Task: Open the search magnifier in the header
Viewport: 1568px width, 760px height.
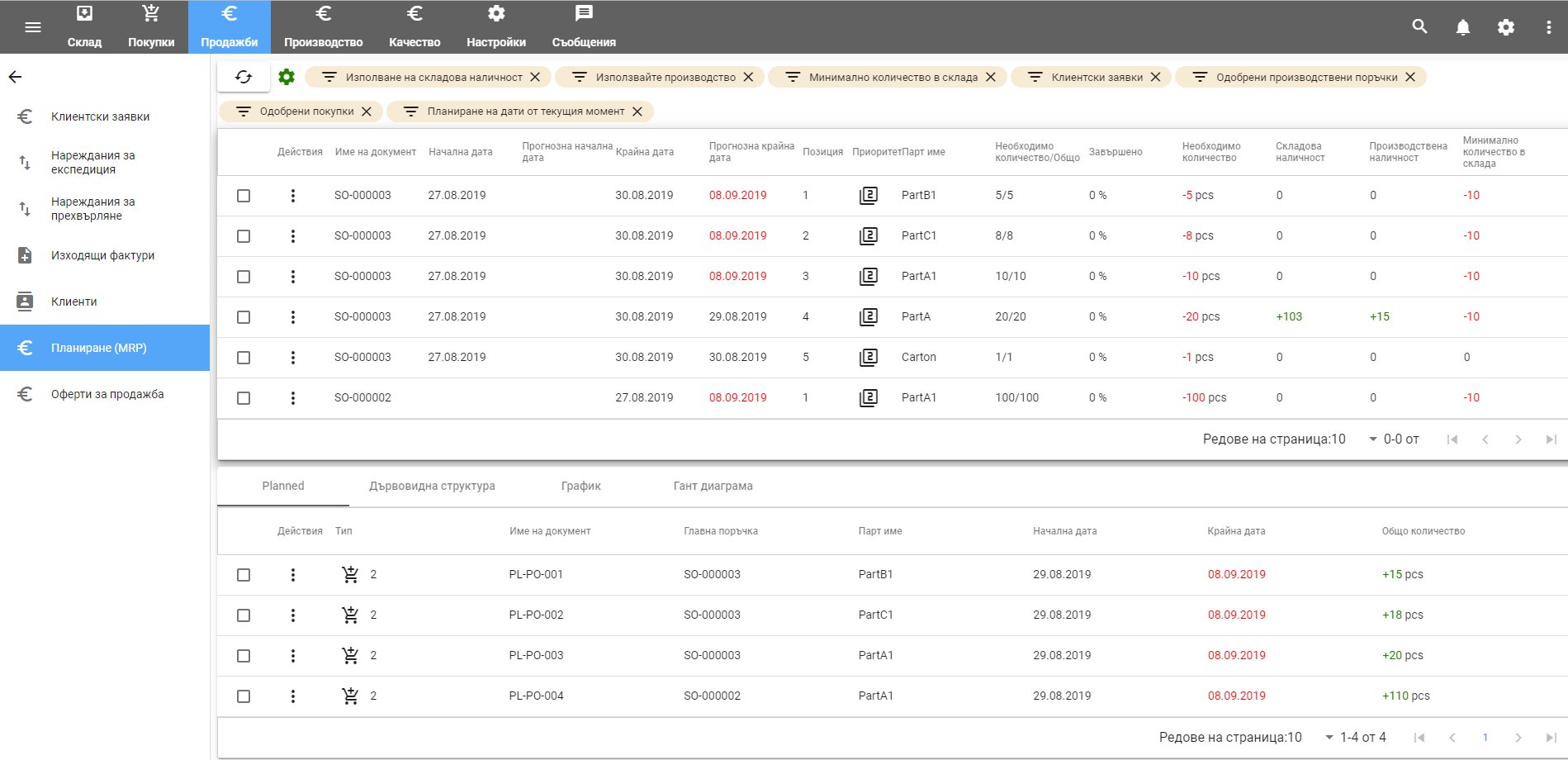Action: click(x=1419, y=26)
